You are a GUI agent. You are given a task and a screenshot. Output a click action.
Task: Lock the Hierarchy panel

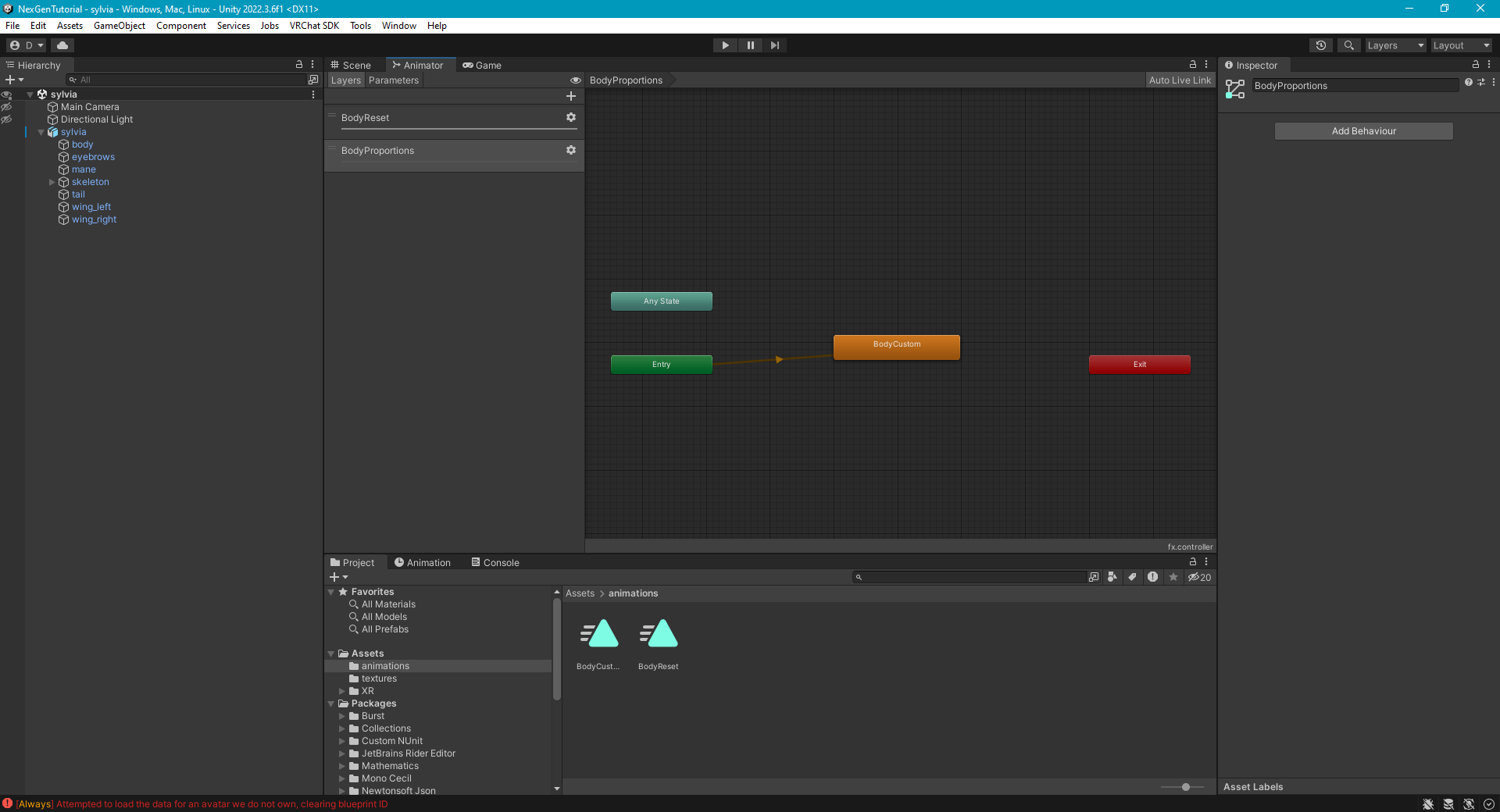click(298, 65)
